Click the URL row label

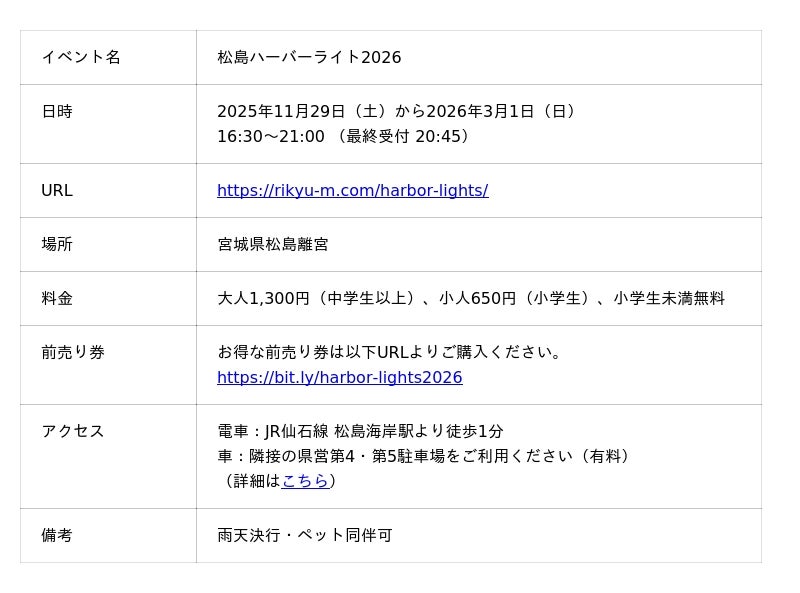(x=57, y=190)
